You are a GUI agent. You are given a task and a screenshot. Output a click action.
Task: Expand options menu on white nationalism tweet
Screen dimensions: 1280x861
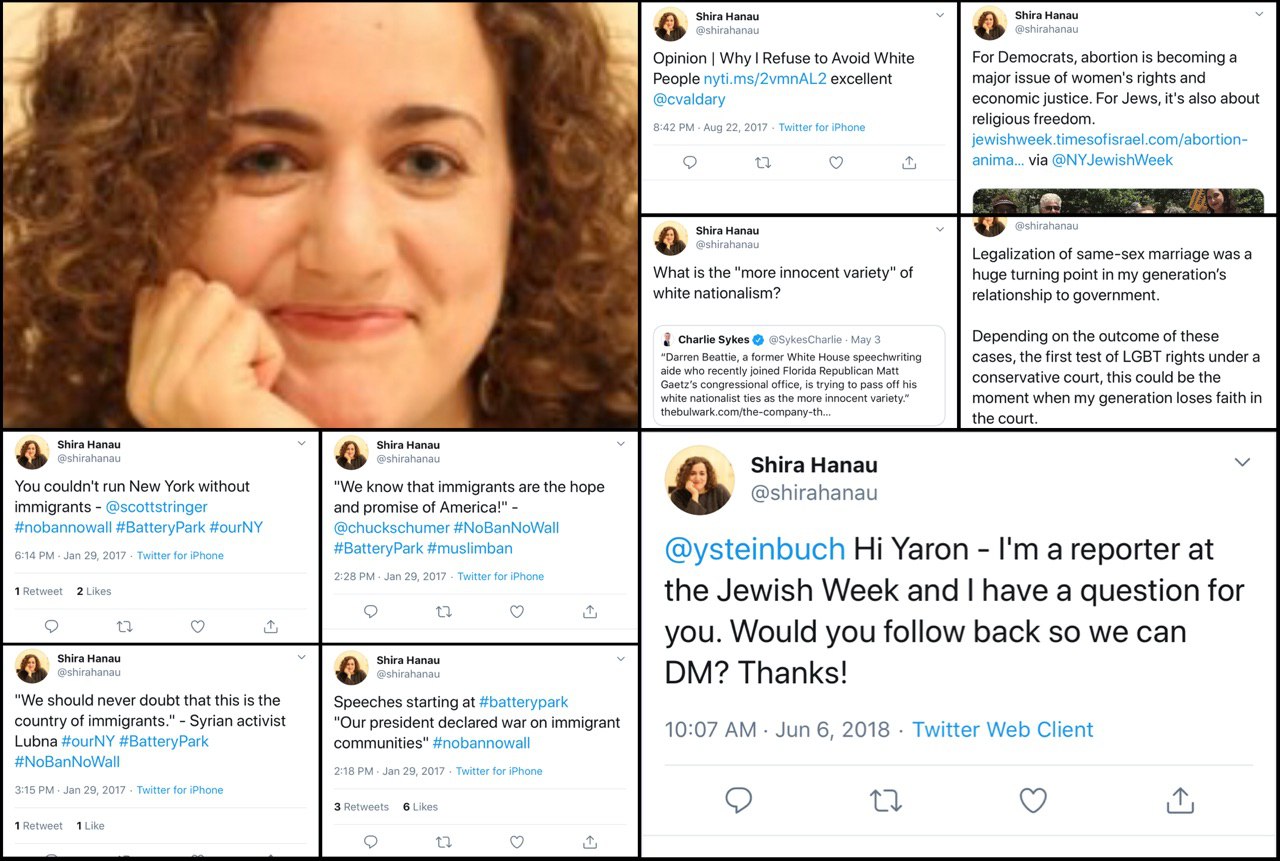point(939,230)
